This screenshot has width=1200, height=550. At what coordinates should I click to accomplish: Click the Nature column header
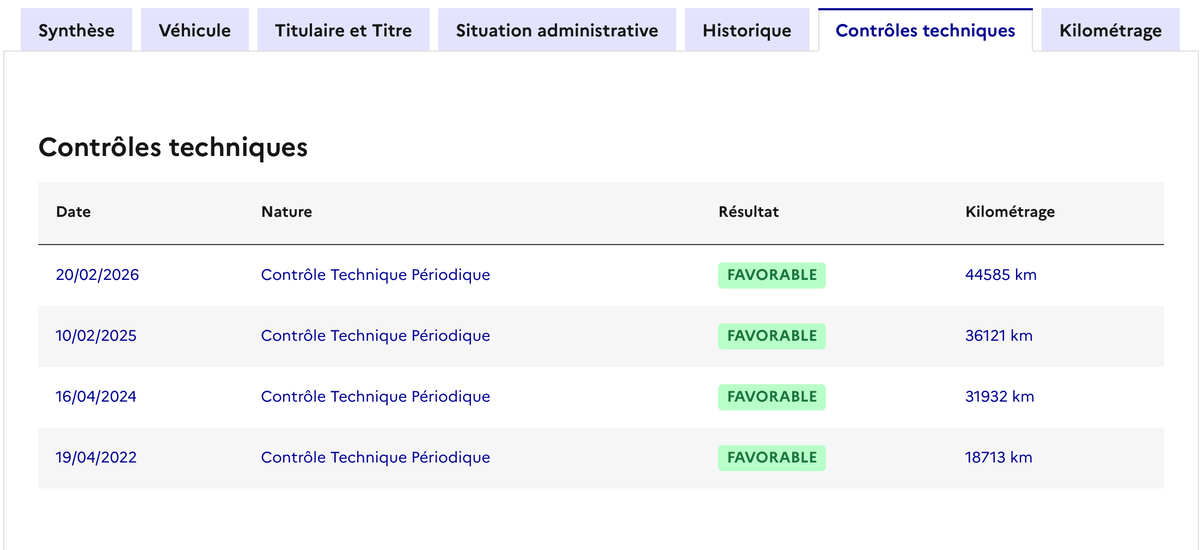286,212
